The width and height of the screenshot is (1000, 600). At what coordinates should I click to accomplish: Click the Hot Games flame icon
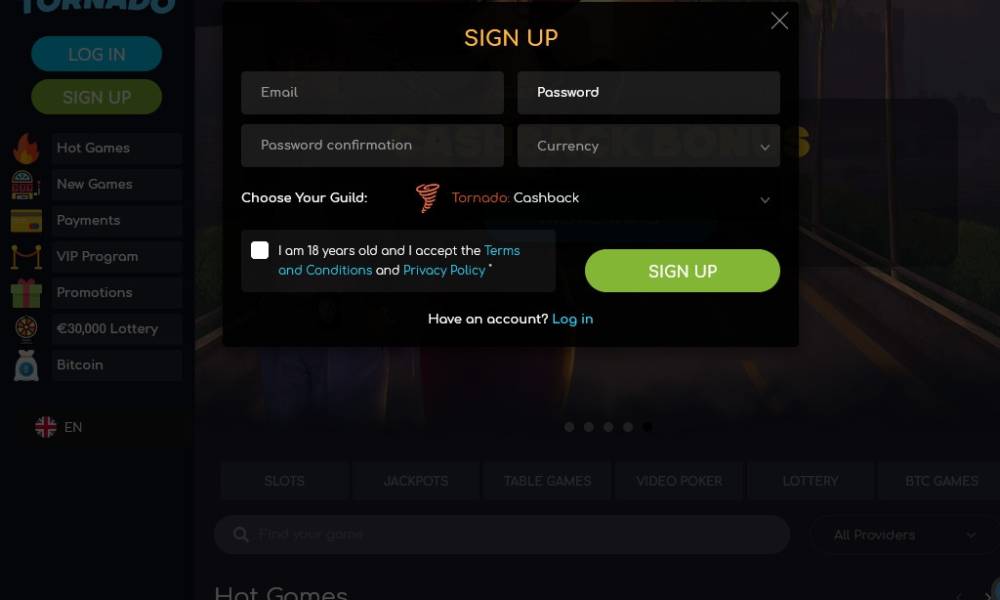[x=26, y=149]
